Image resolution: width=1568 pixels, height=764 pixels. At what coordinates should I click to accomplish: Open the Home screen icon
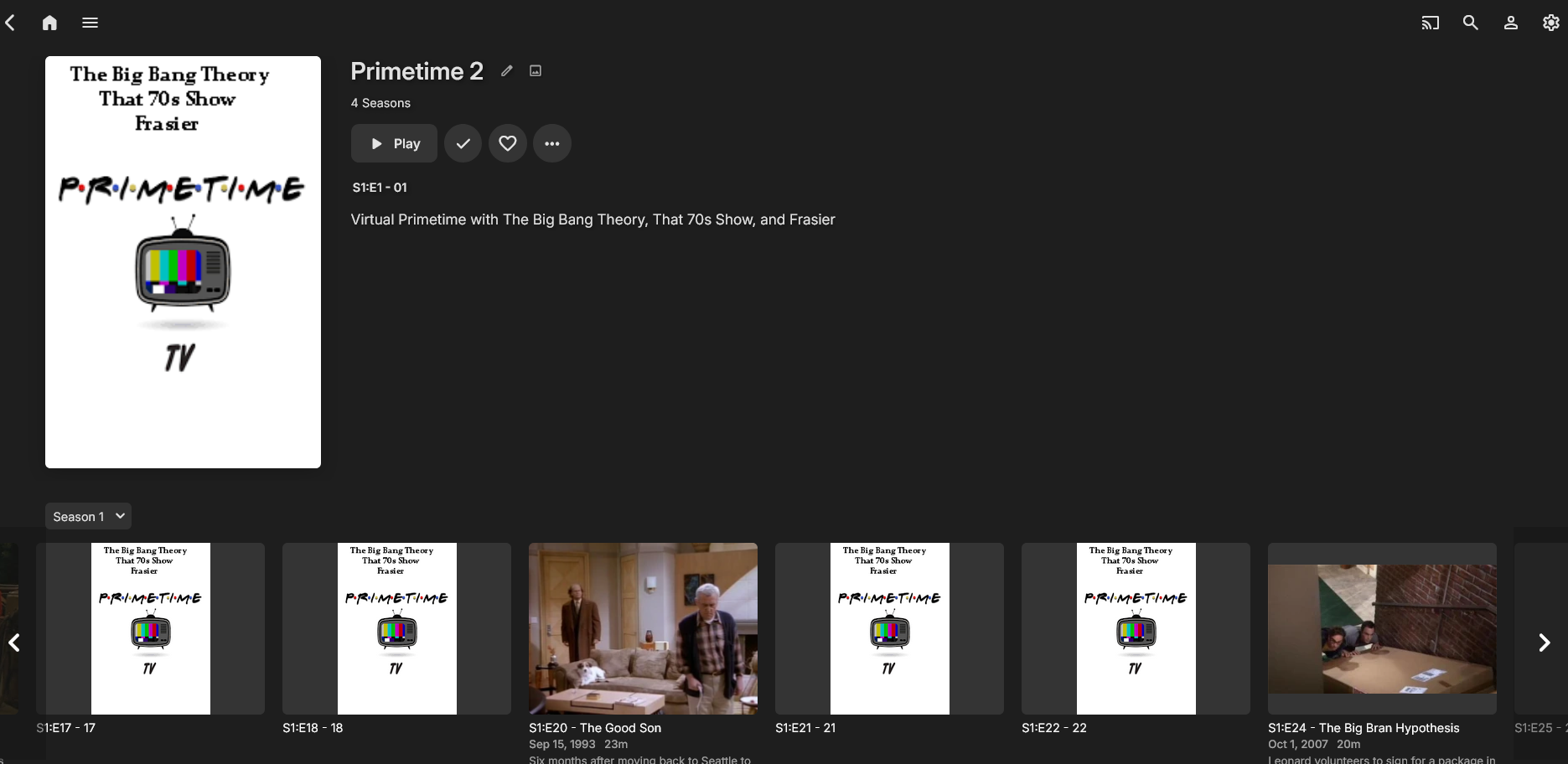[50, 23]
